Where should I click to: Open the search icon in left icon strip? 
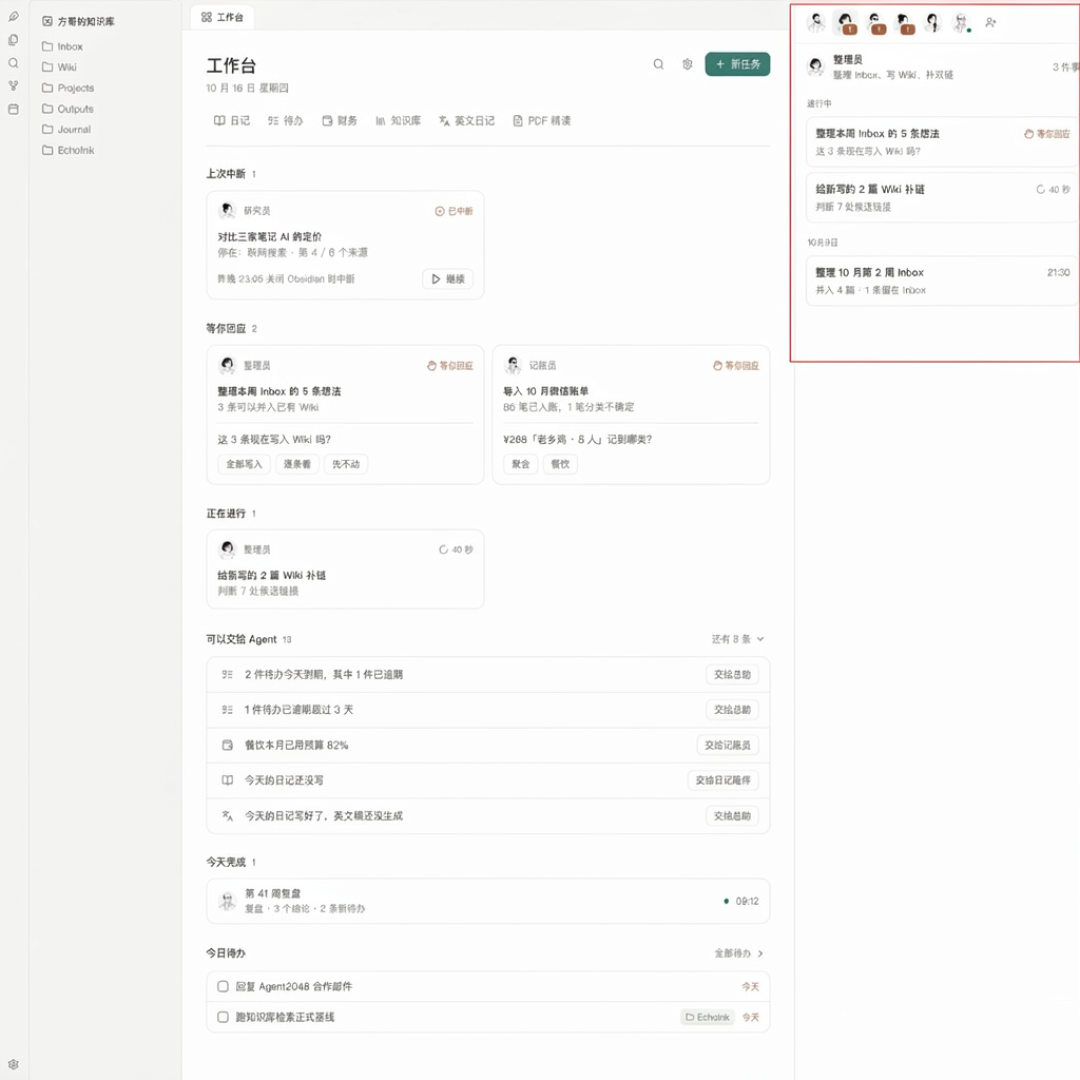[13, 63]
